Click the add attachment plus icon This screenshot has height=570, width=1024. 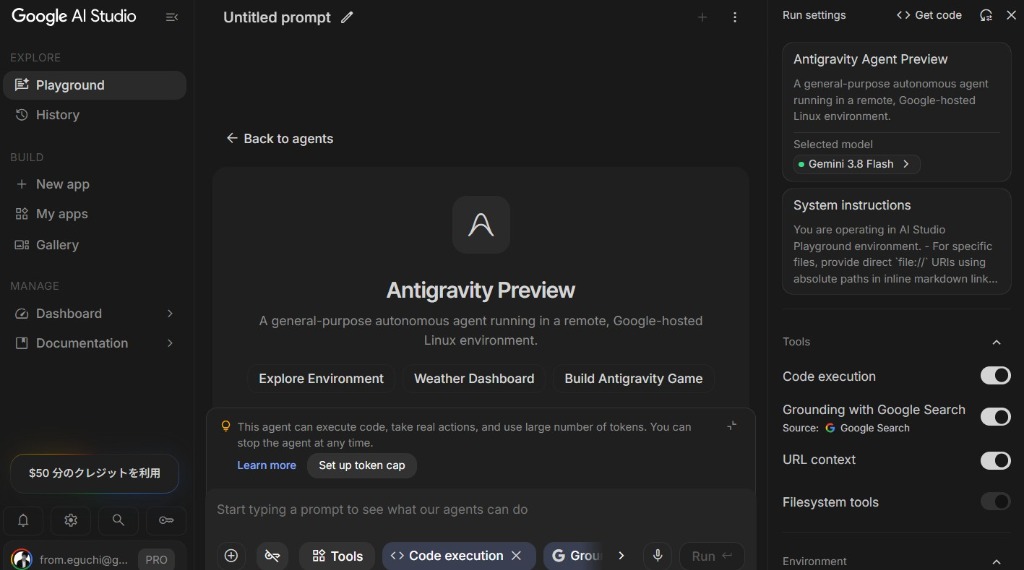231,556
